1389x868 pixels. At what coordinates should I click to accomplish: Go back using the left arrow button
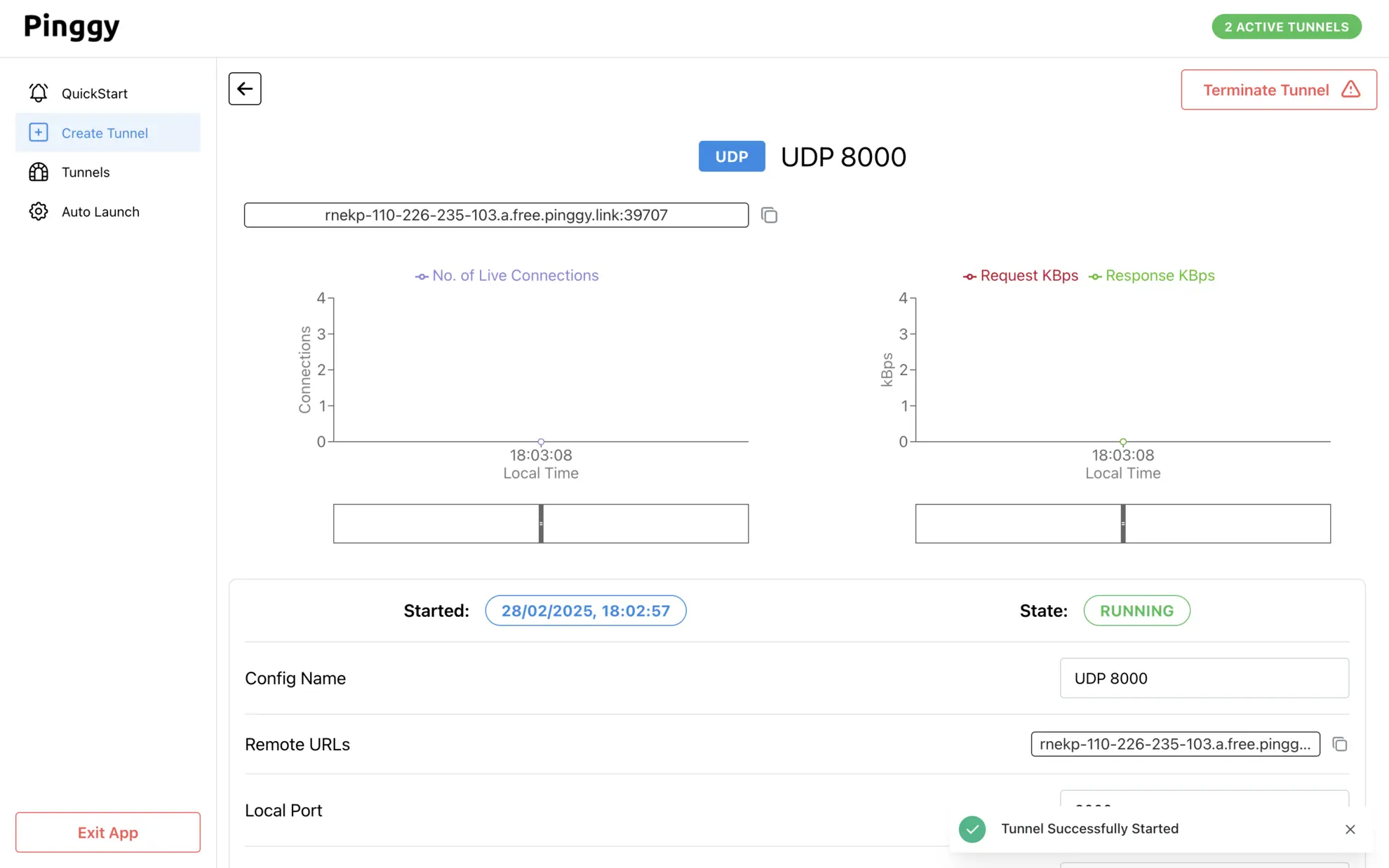click(245, 88)
